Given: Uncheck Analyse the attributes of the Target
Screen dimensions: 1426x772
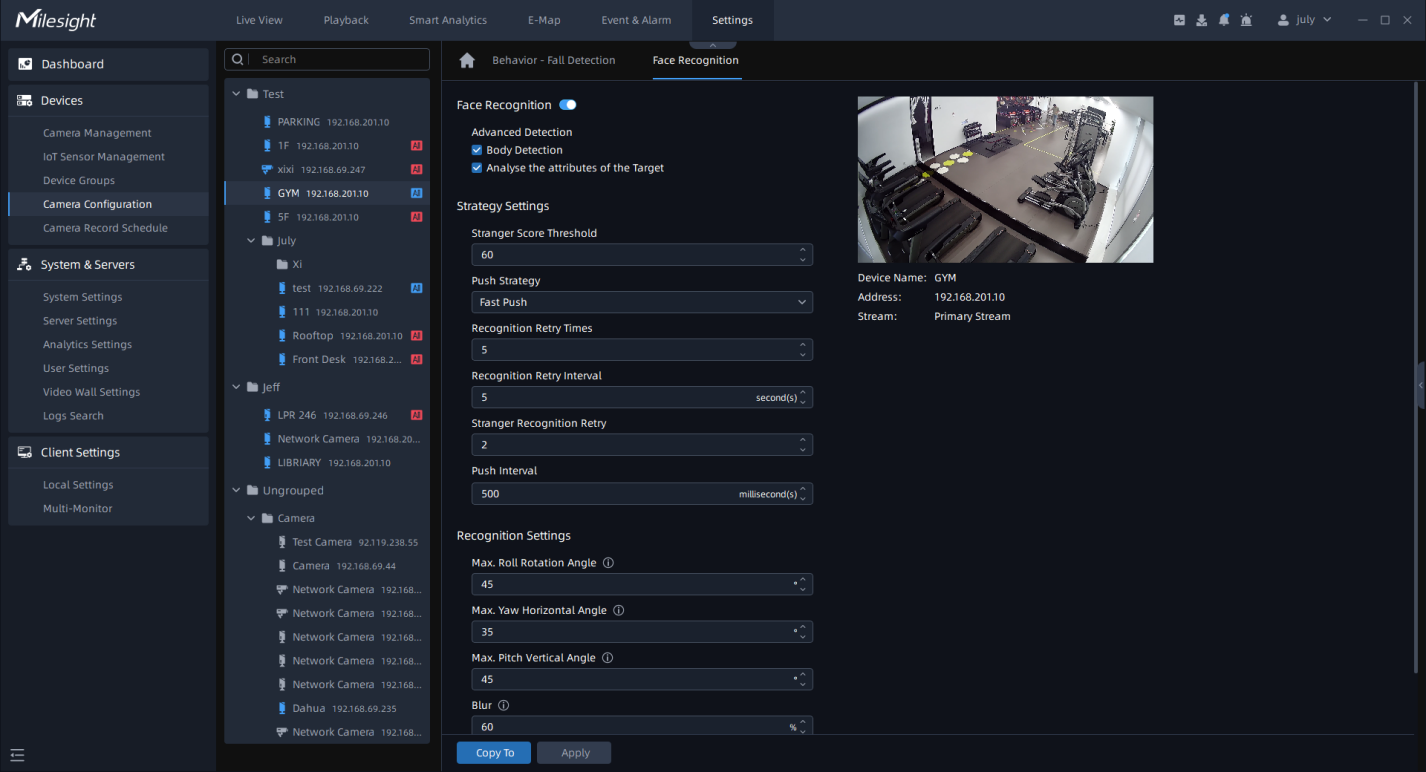Looking at the screenshot, I should click(x=477, y=168).
